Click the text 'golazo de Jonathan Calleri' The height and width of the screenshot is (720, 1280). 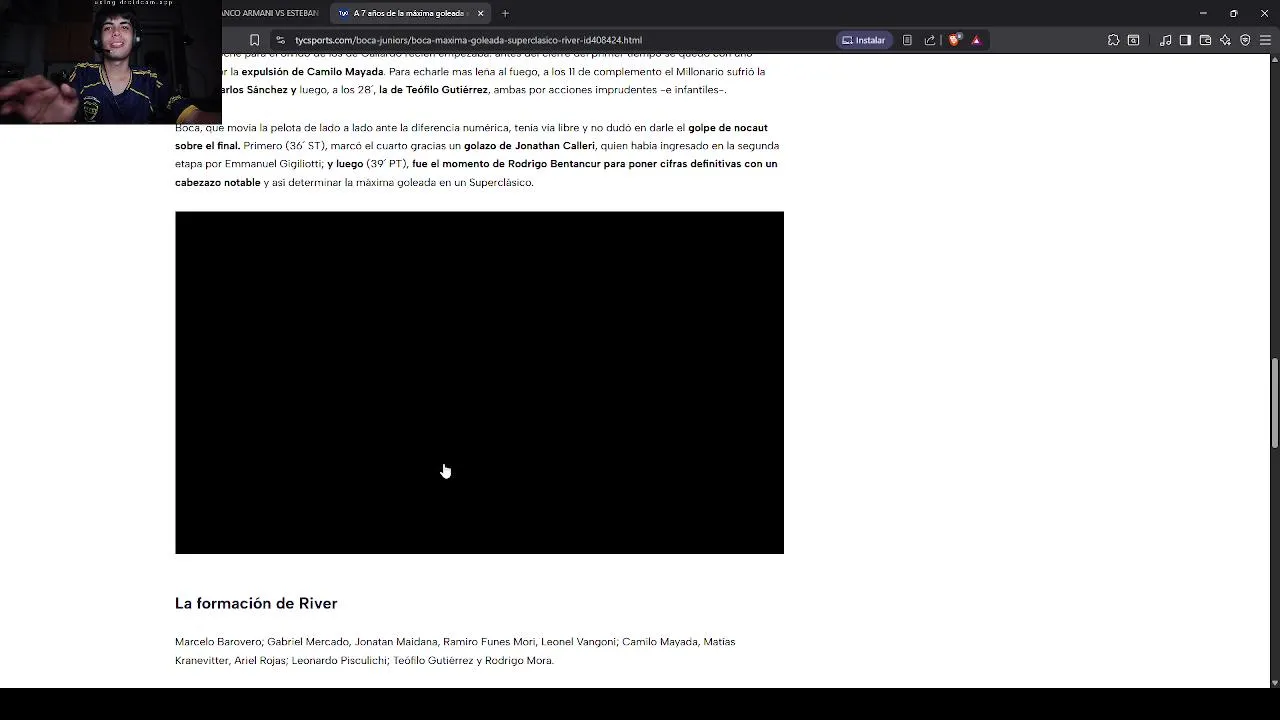tap(529, 146)
